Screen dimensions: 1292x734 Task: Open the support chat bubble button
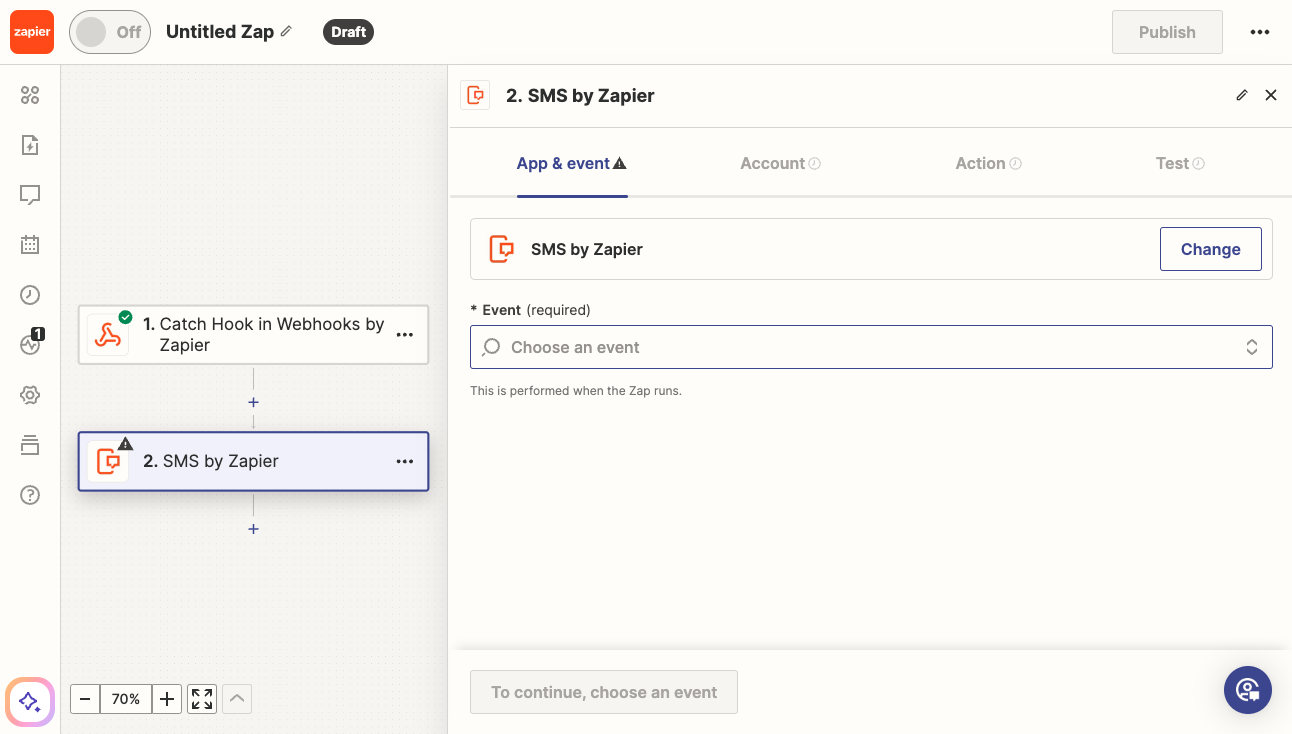pos(1248,690)
